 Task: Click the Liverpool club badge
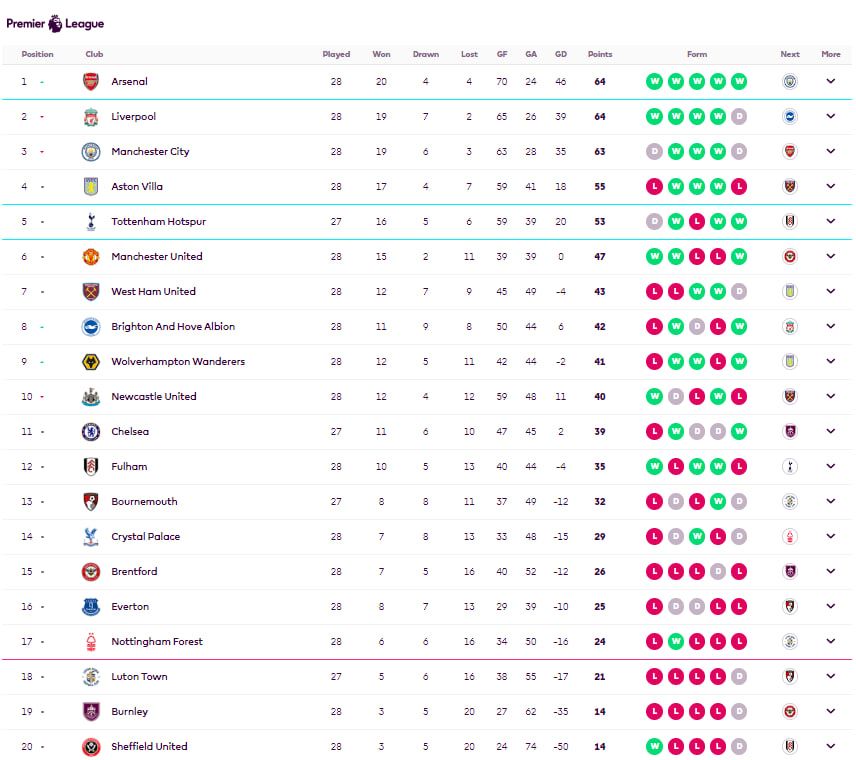pyautogui.click(x=91, y=117)
